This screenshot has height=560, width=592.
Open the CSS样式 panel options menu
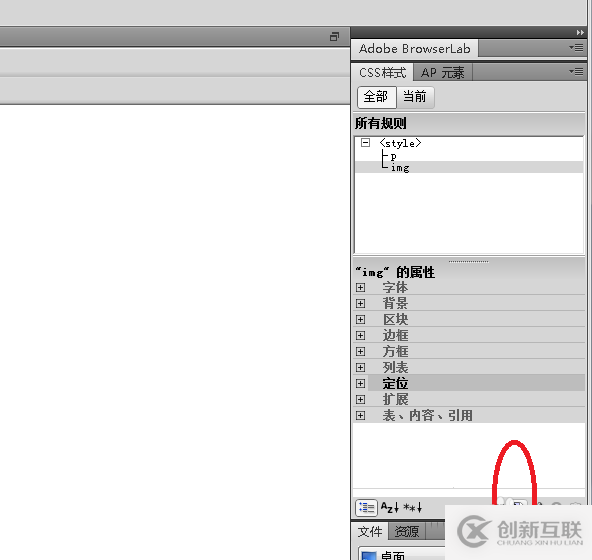coord(576,71)
